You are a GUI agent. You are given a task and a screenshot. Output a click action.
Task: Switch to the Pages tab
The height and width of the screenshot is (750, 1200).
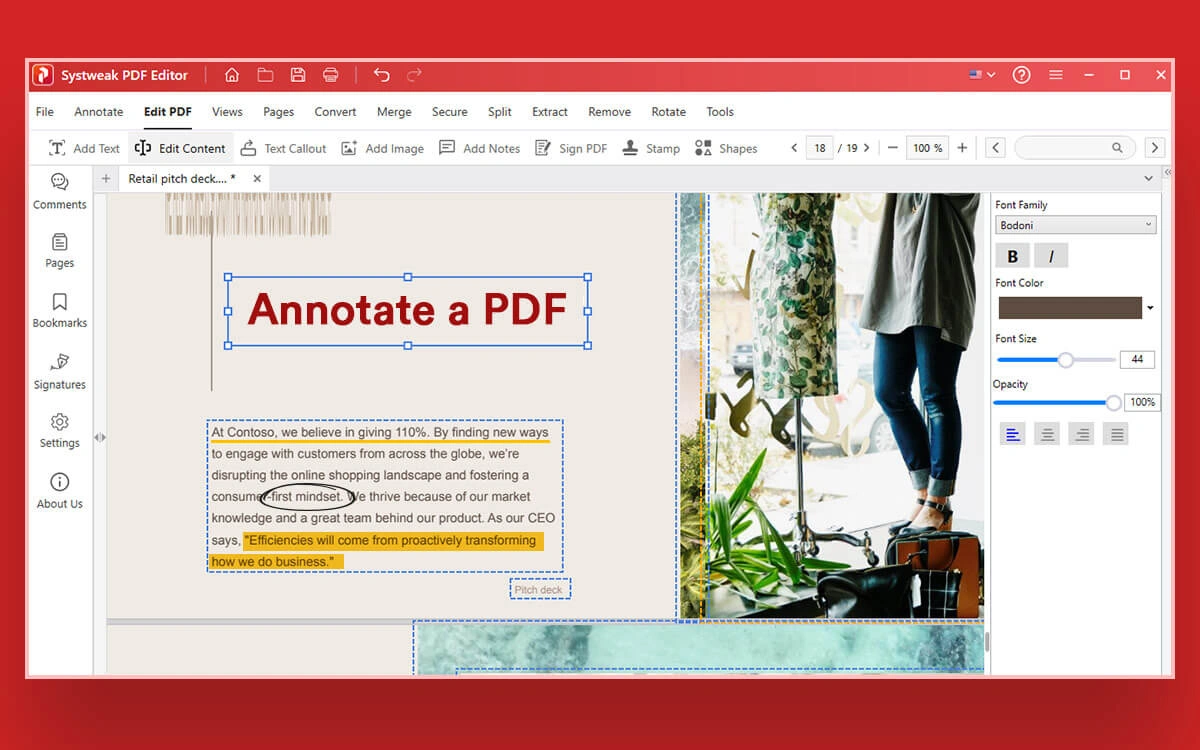(x=278, y=112)
